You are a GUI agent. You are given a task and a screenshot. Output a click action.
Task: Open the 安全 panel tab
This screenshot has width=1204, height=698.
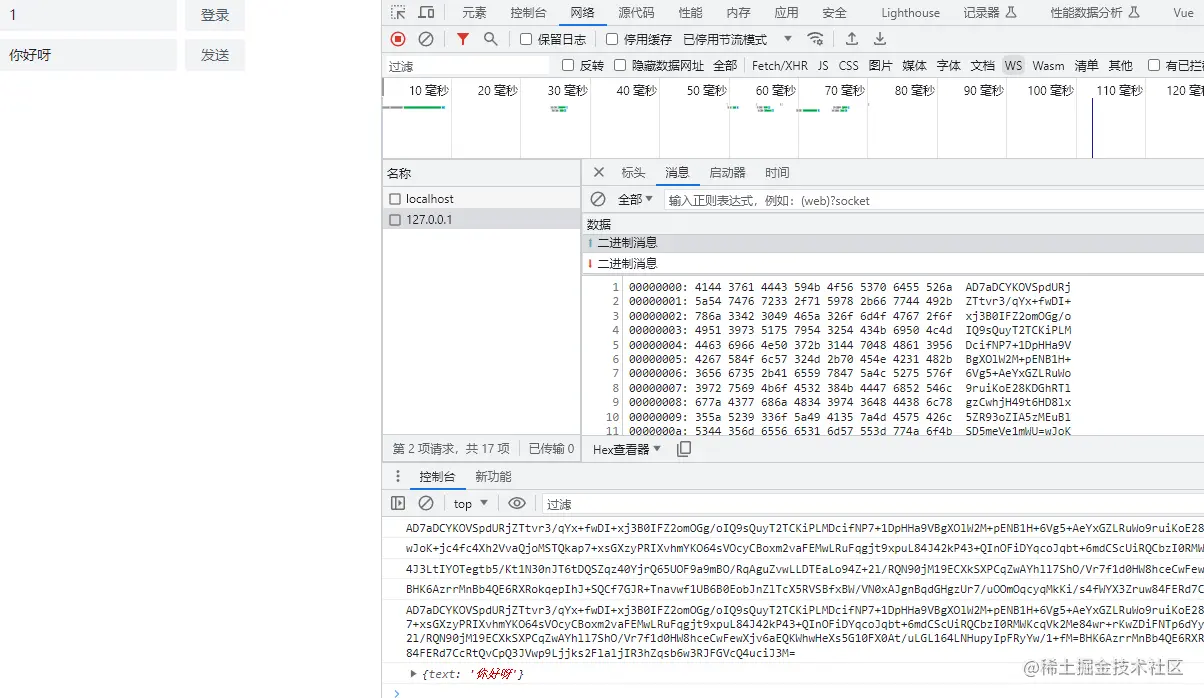coord(834,13)
